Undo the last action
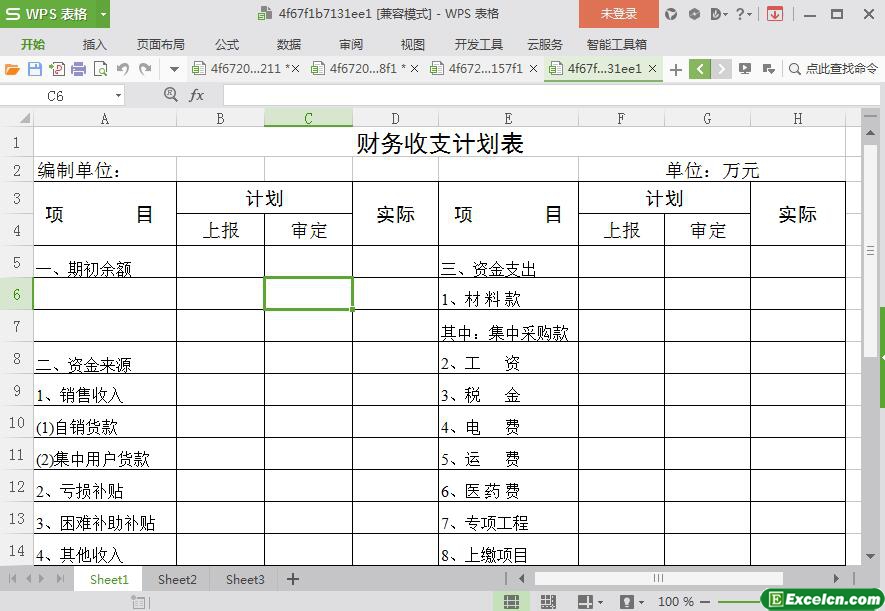Screen dimensions: 885x611 tap(122, 69)
